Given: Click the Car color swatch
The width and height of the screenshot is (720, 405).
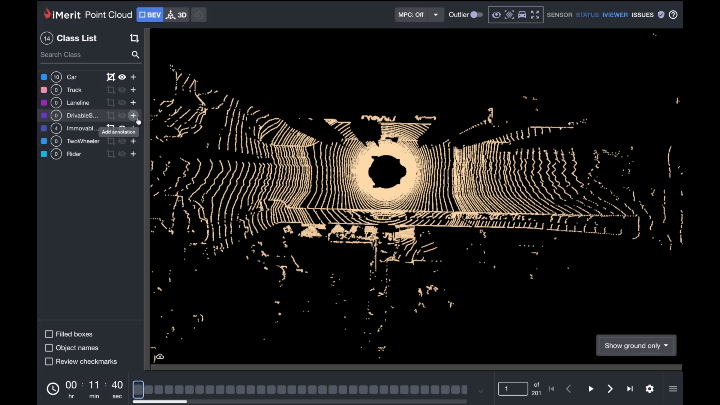Looking at the screenshot, I should tap(44, 77).
